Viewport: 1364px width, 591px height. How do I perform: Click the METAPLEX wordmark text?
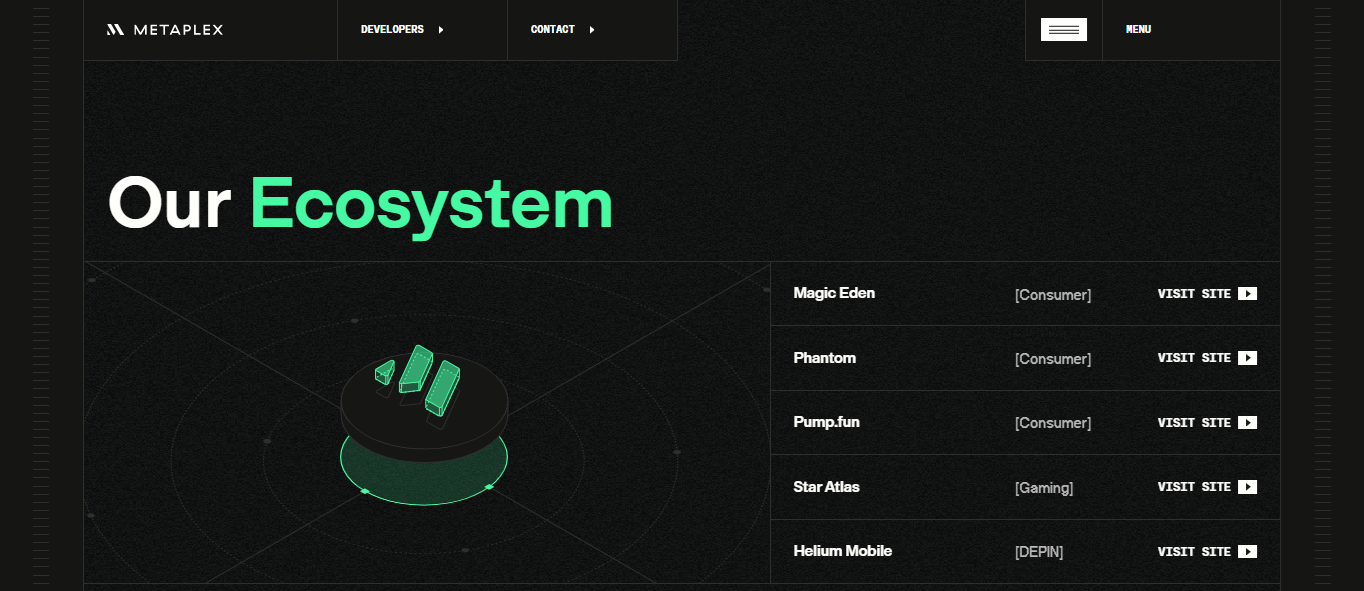coord(178,30)
